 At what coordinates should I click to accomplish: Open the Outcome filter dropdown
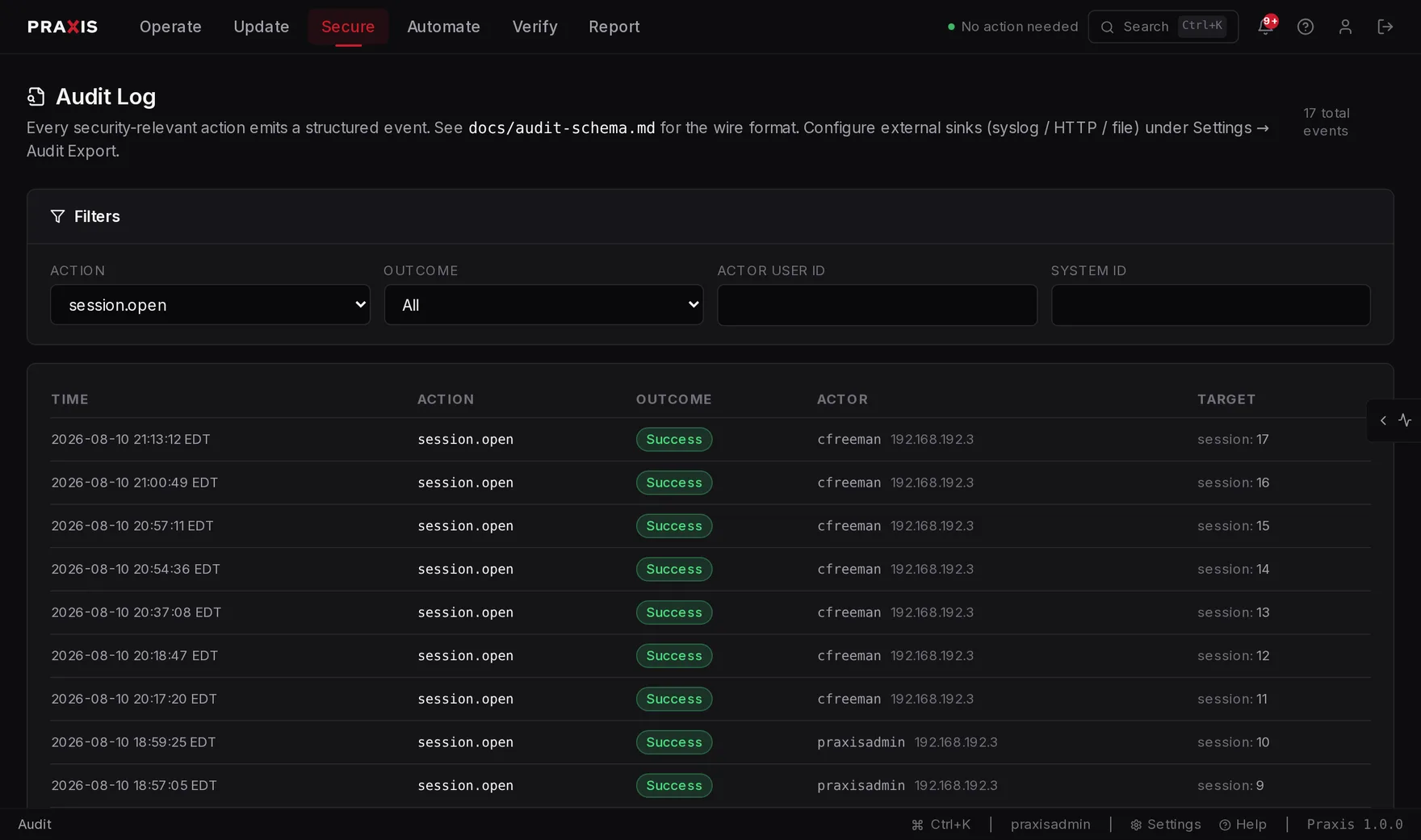point(543,305)
